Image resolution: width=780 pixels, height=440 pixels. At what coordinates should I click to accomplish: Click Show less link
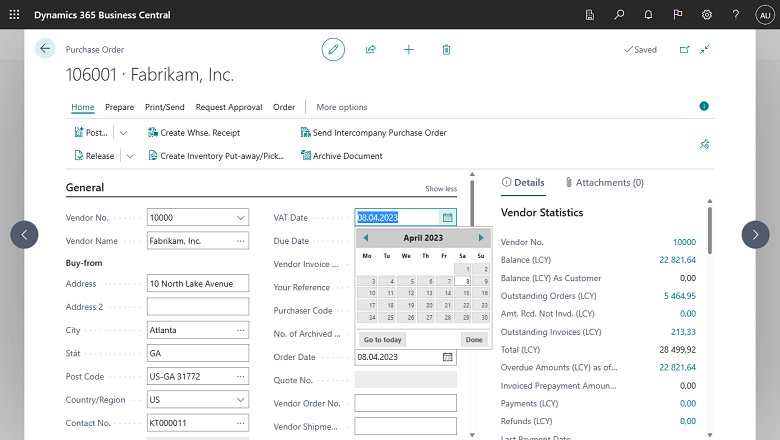441,188
